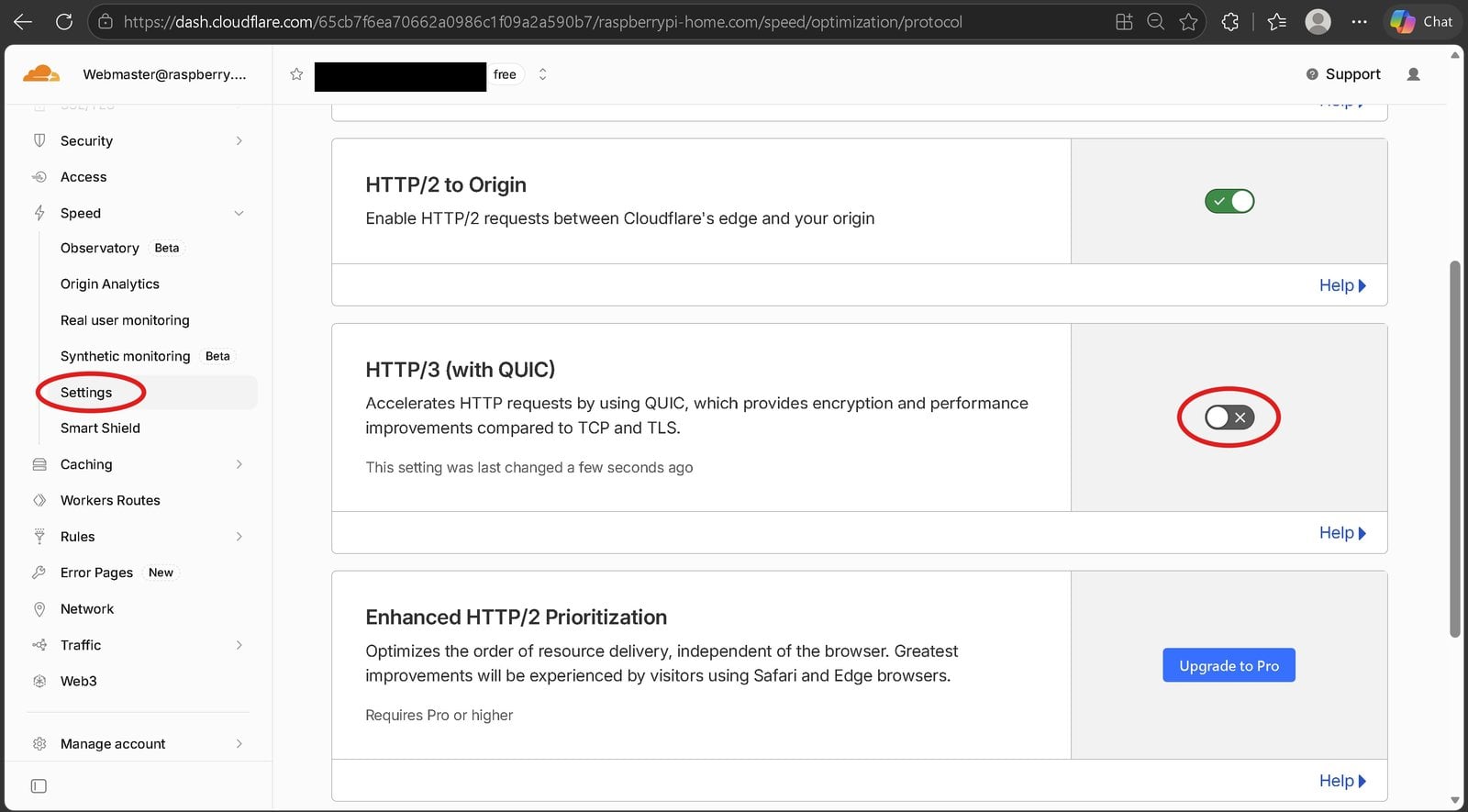Go back using browser back arrow

23,21
